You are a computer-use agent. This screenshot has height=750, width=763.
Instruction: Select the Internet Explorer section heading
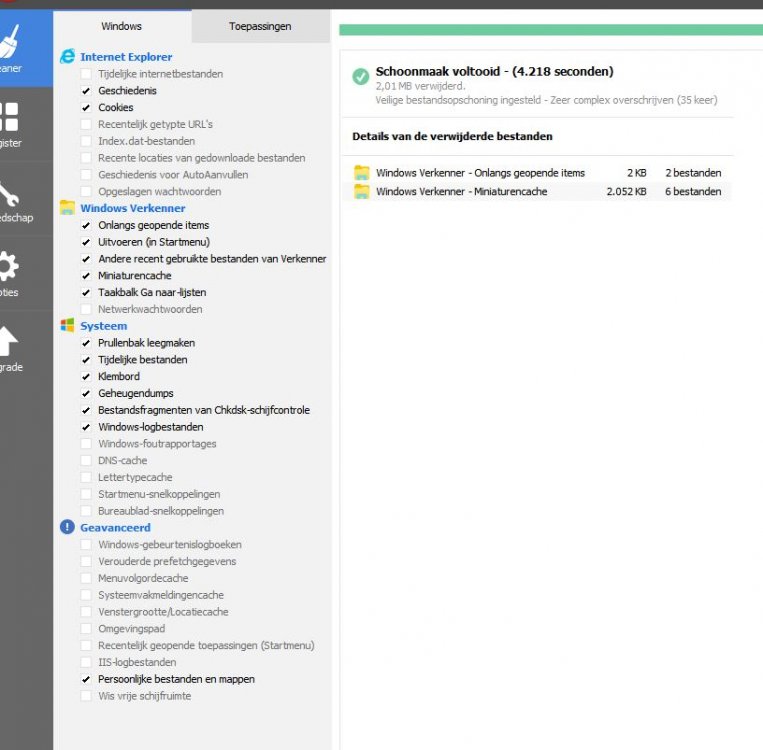coord(126,57)
